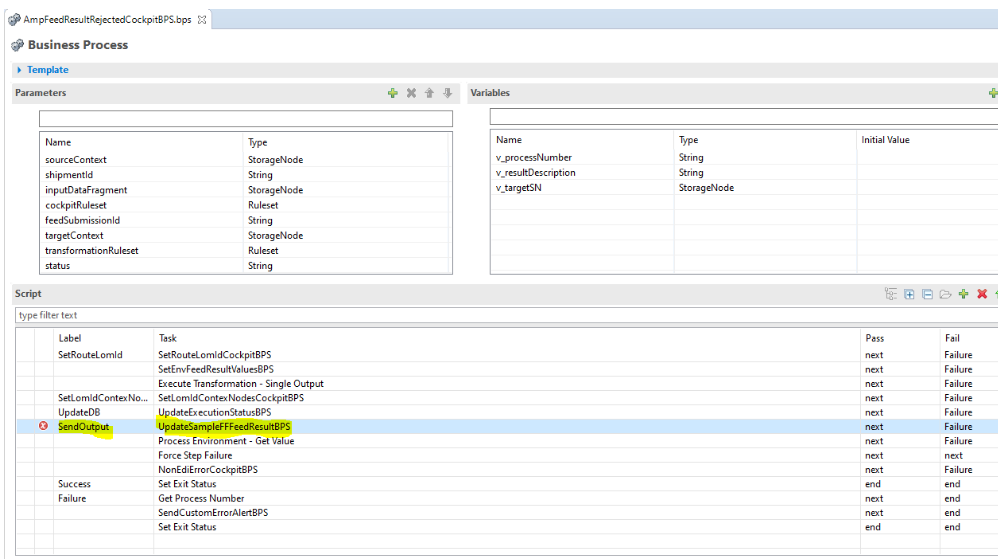Select inputDataFragment parameter

coord(86,190)
